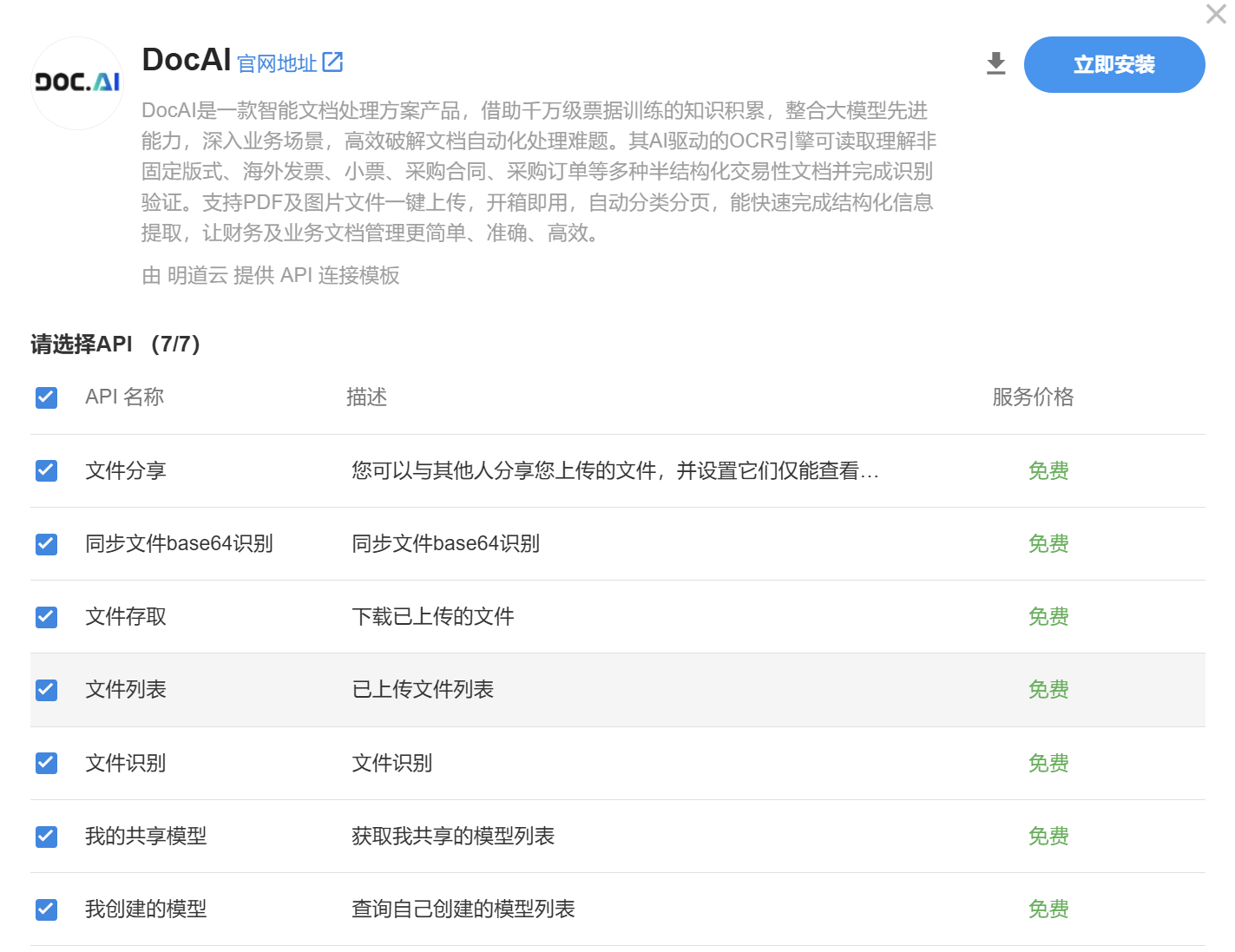Deselect the 文件存取 API checkbox
Viewport: 1235px width, 952px height.
coord(46,617)
